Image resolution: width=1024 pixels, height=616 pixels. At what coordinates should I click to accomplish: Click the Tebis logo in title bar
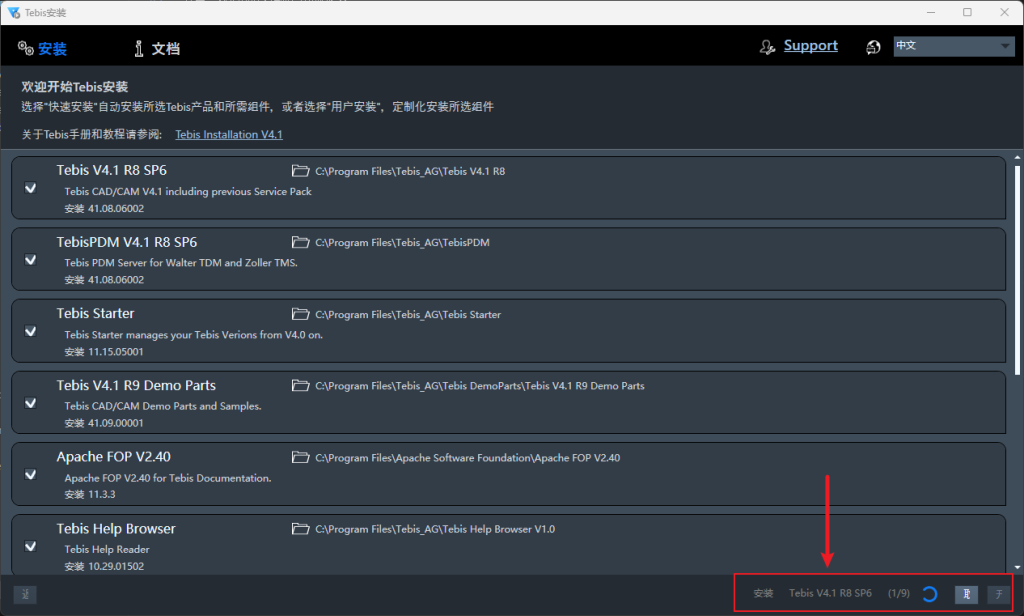pyautogui.click(x=14, y=12)
